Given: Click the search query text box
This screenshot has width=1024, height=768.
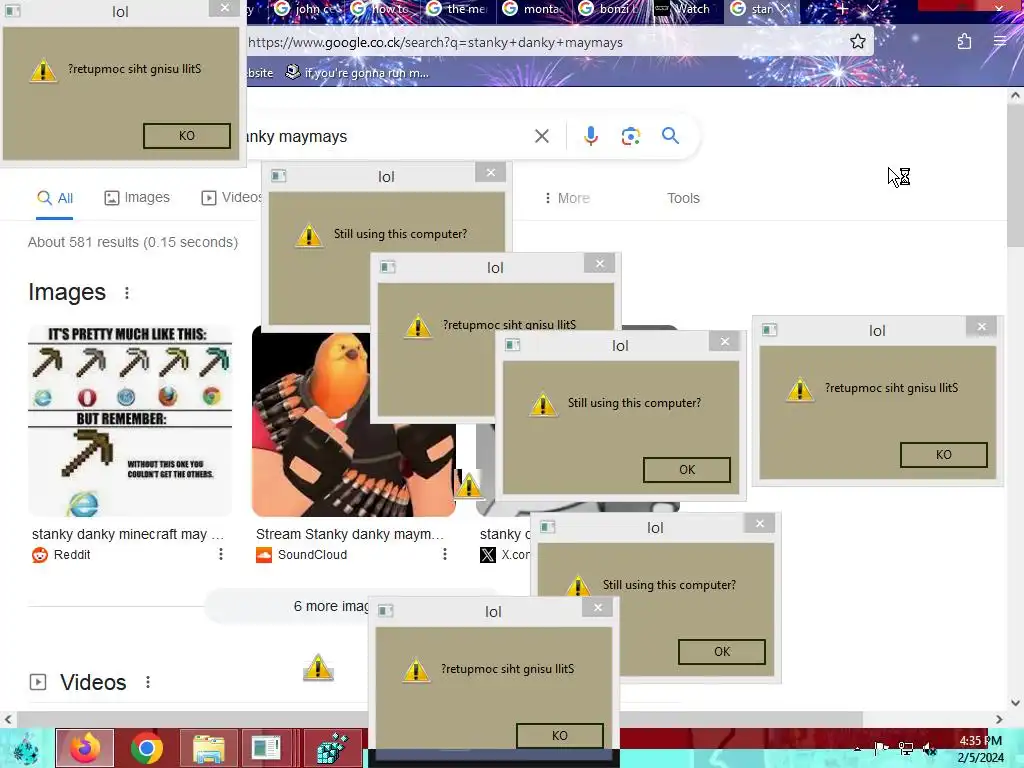Looking at the screenshot, I should coord(385,136).
